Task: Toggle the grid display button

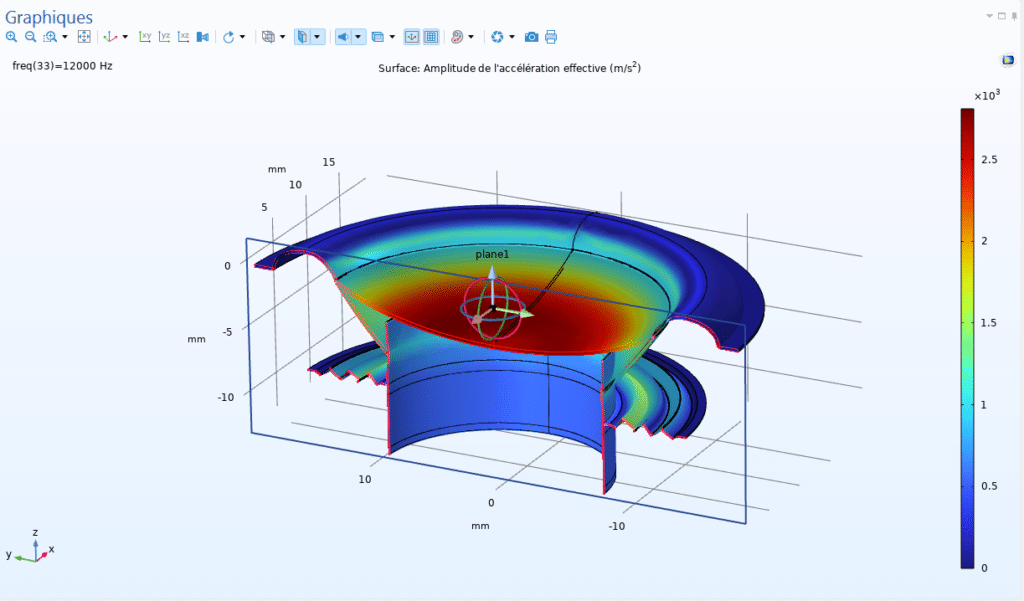Action: coord(431,37)
